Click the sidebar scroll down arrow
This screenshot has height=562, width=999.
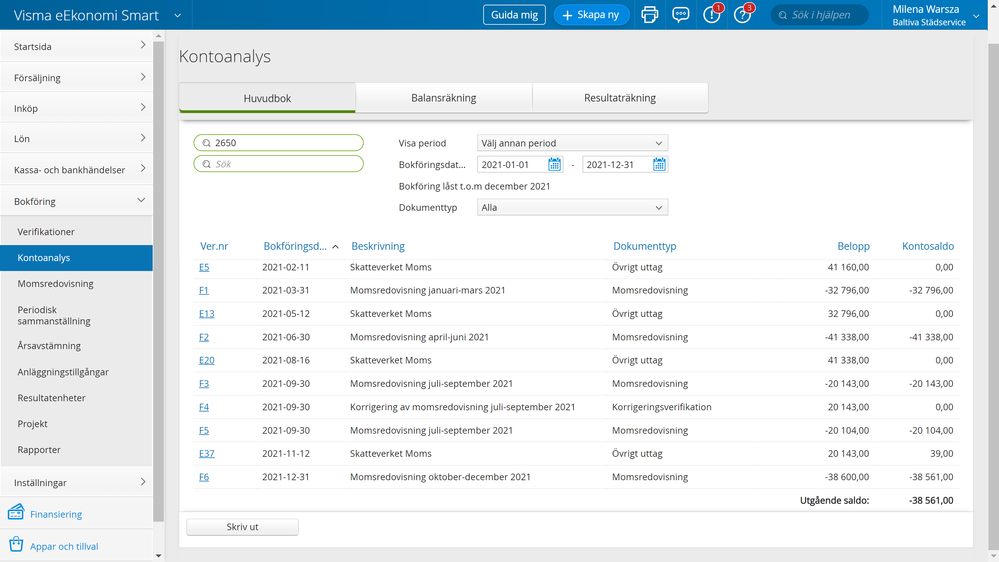159,556
